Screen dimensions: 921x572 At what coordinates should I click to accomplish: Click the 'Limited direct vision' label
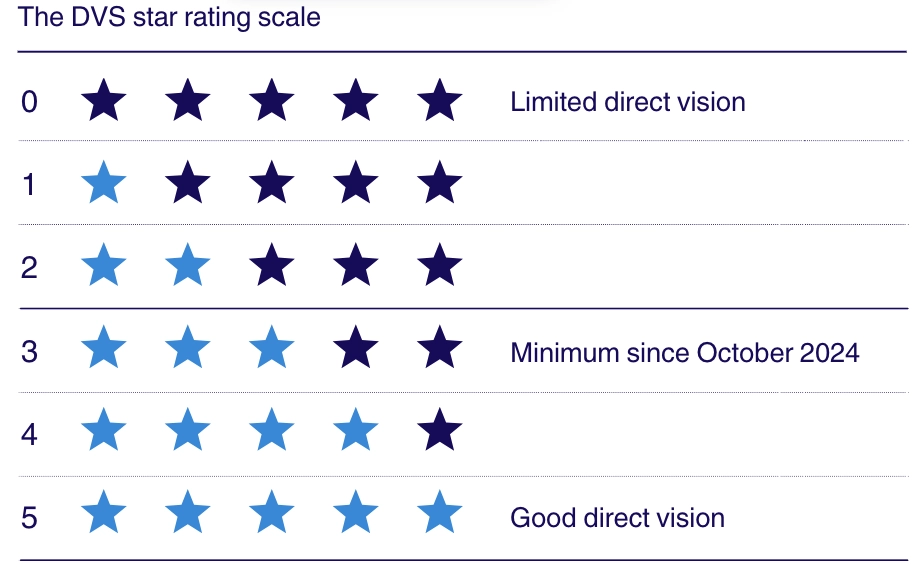(x=627, y=102)
